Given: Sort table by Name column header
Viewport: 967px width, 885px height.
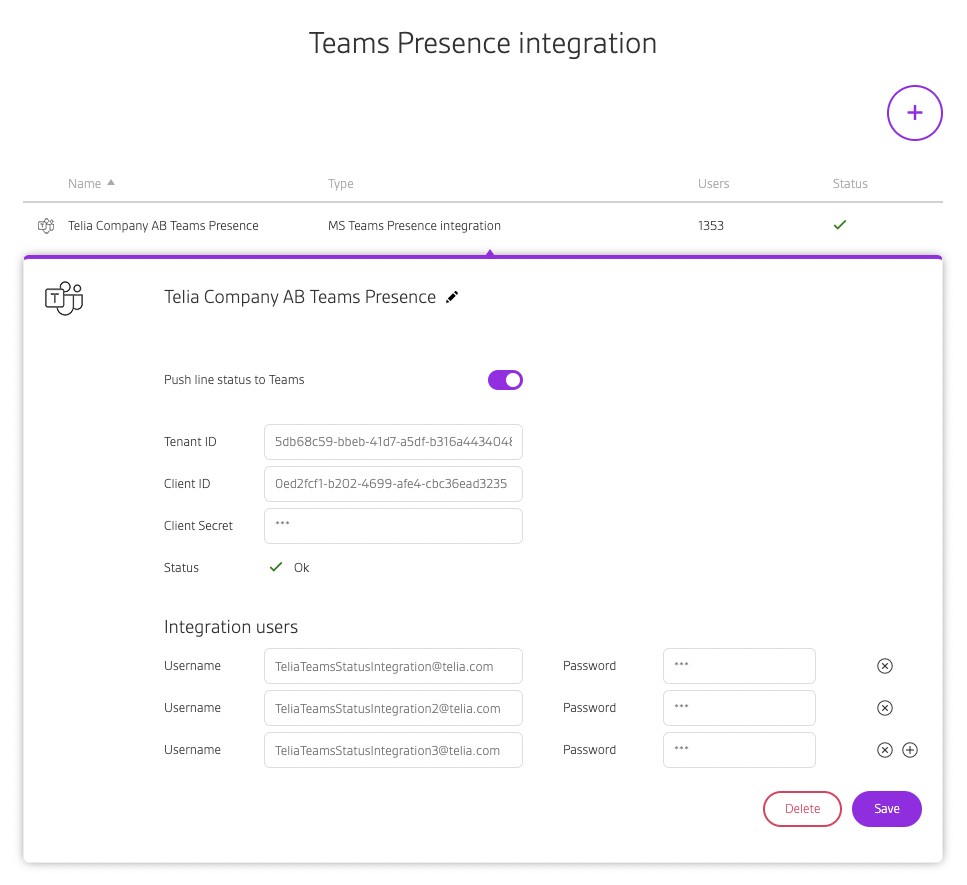Looking at the screenshot, I should point(84,184).
